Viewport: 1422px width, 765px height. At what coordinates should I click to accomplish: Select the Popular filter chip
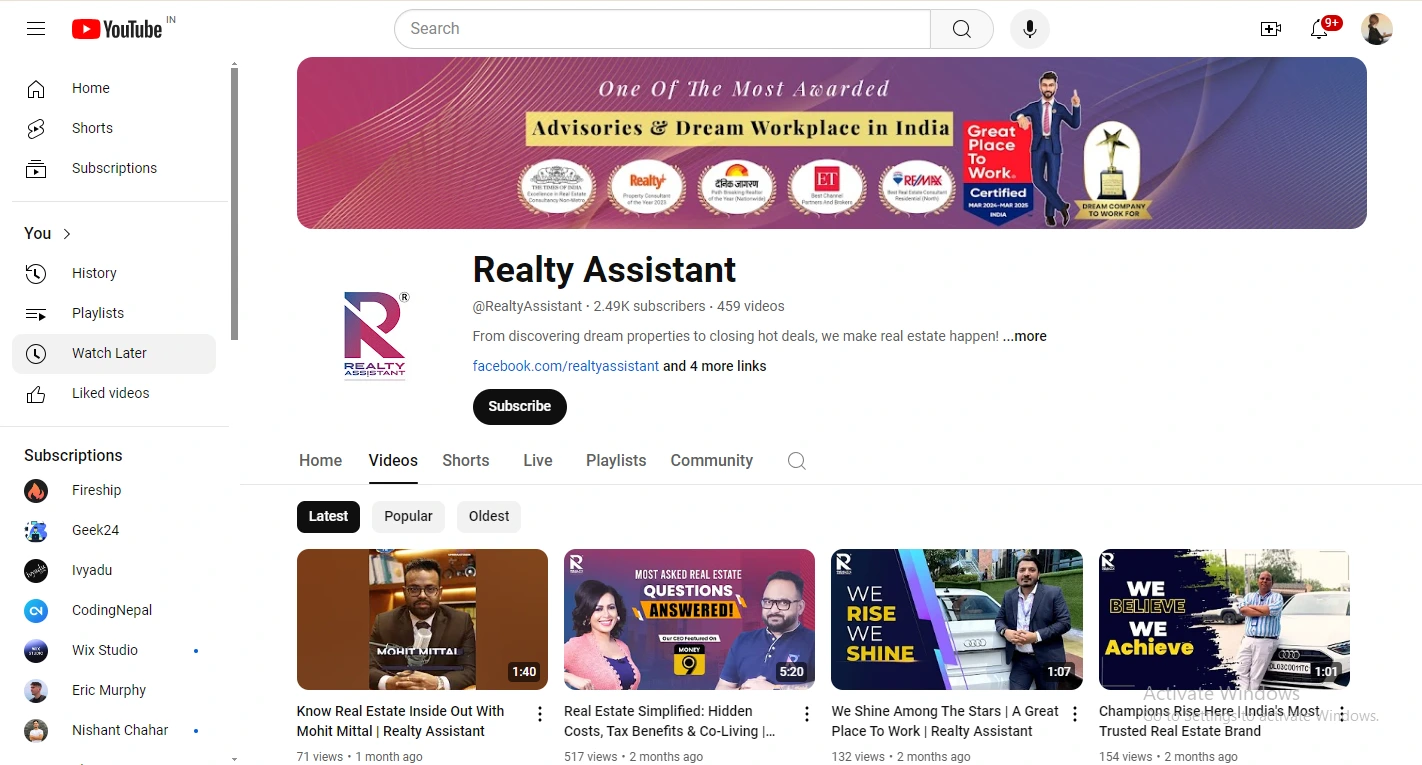pos(408,516)
